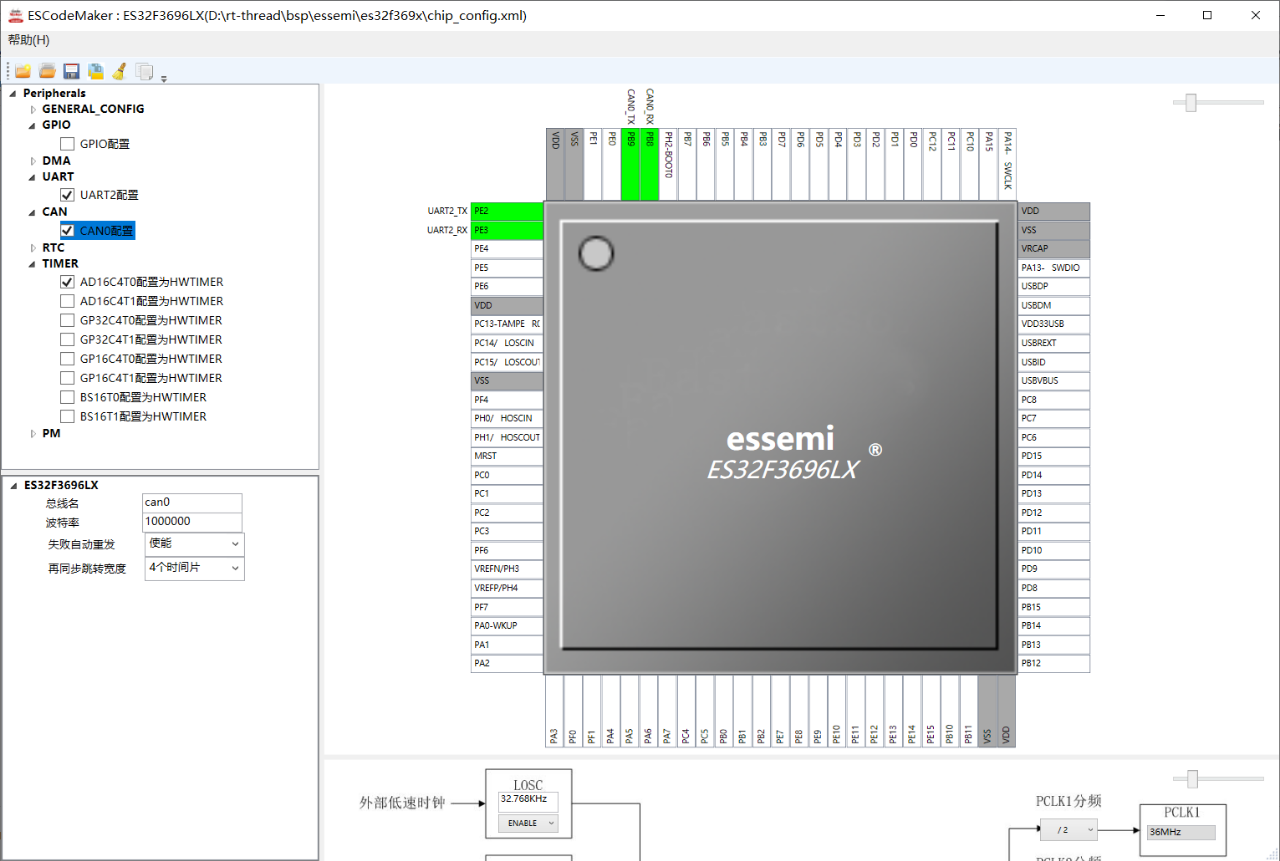Screen dimensions: 1280x861
Task: Enable GP16C4T0配置为HWTIMER checkbox
Action: tap(67, 358)
